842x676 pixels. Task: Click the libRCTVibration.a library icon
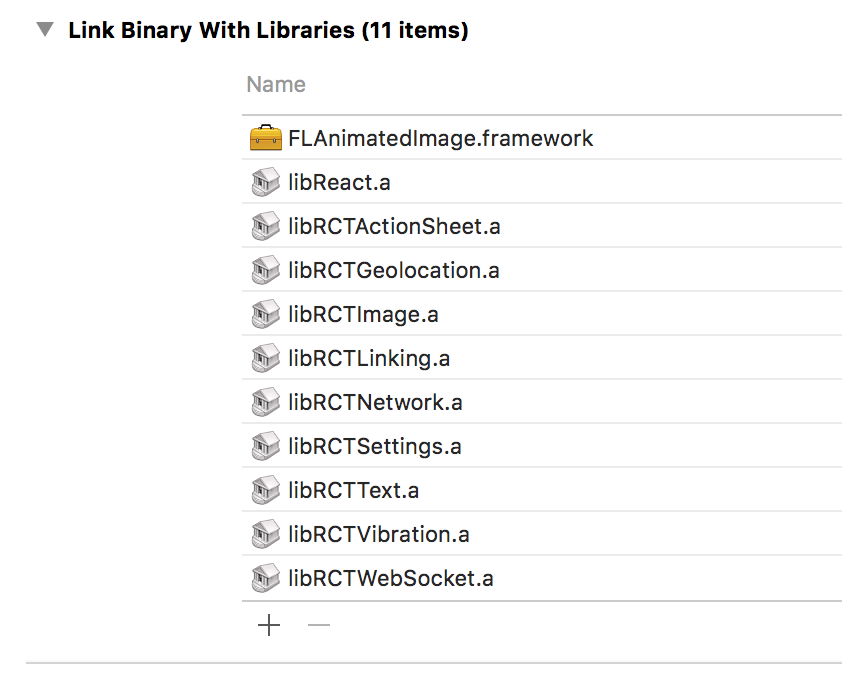pyautogui.click(x=265, y=535)
